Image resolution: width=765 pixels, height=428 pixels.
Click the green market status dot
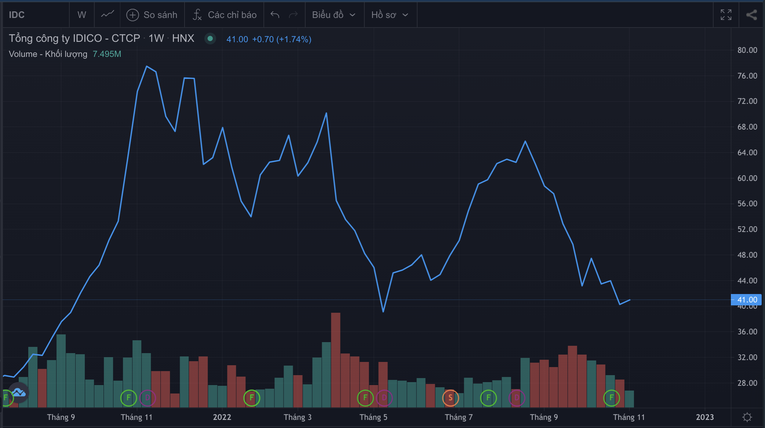point(210,39)
